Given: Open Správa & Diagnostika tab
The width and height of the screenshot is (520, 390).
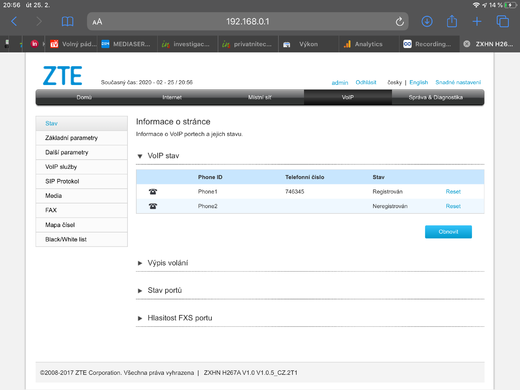Looking at the screenshot, I should point(435,97).
